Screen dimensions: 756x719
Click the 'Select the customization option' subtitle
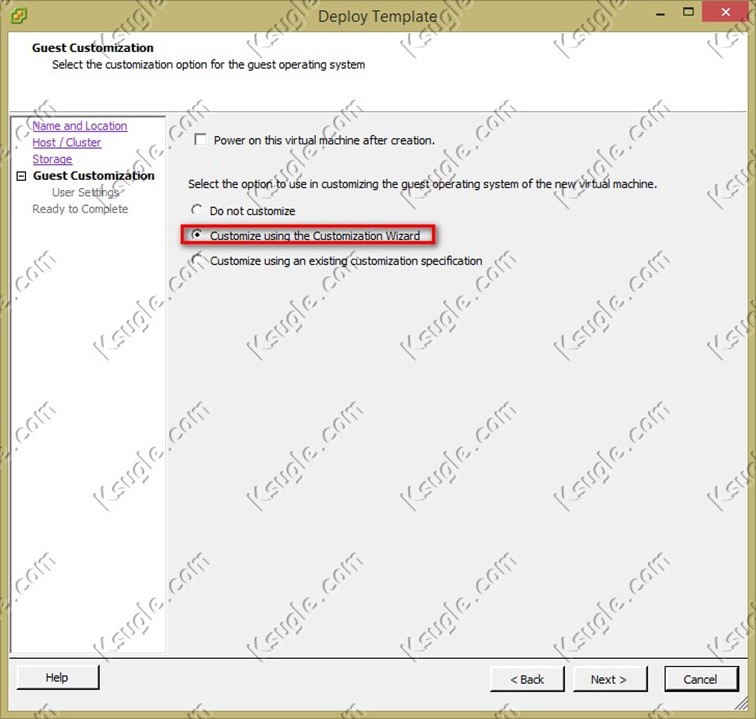coord(208,65)
